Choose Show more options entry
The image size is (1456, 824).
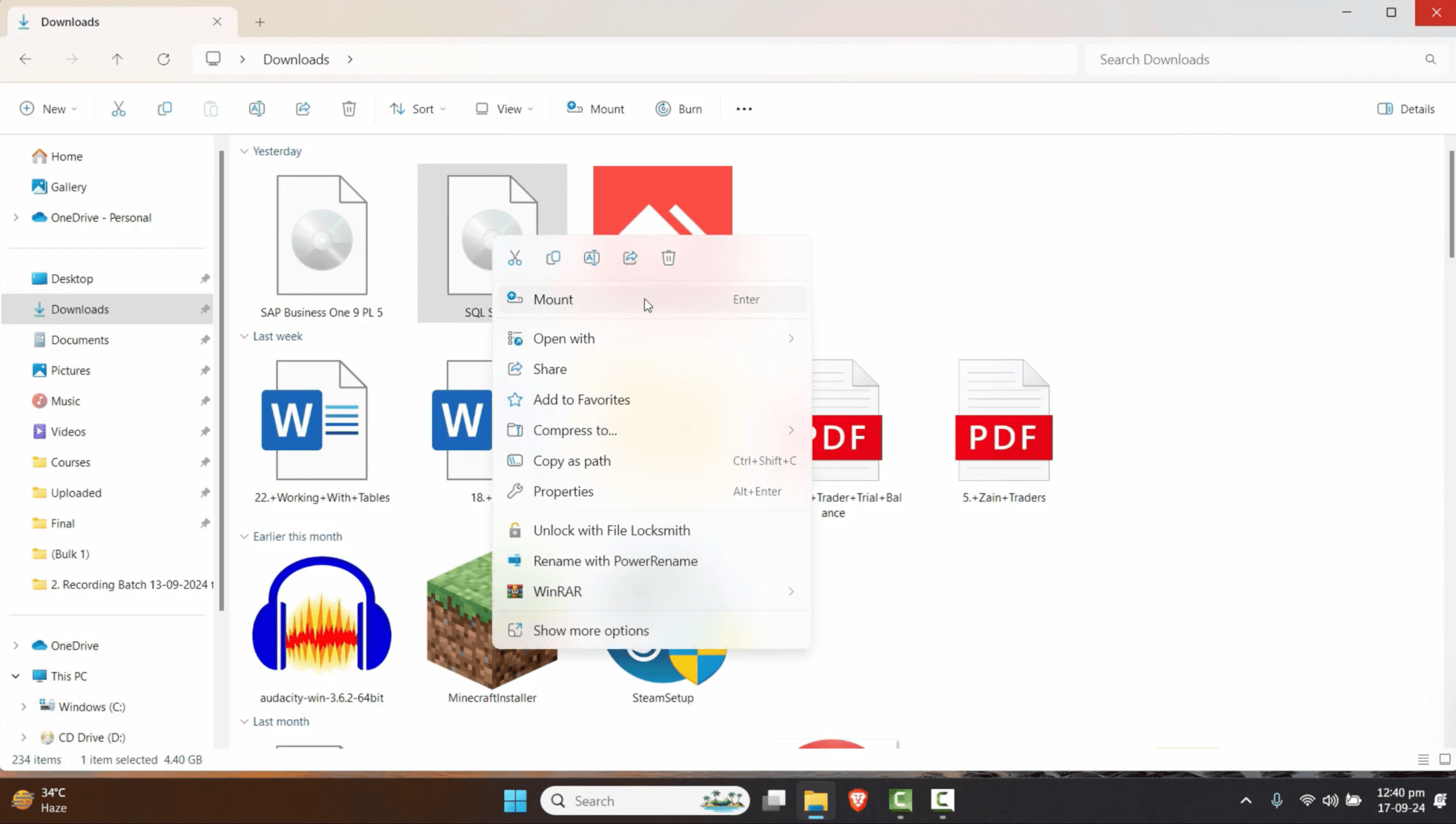tap(590, 631)
